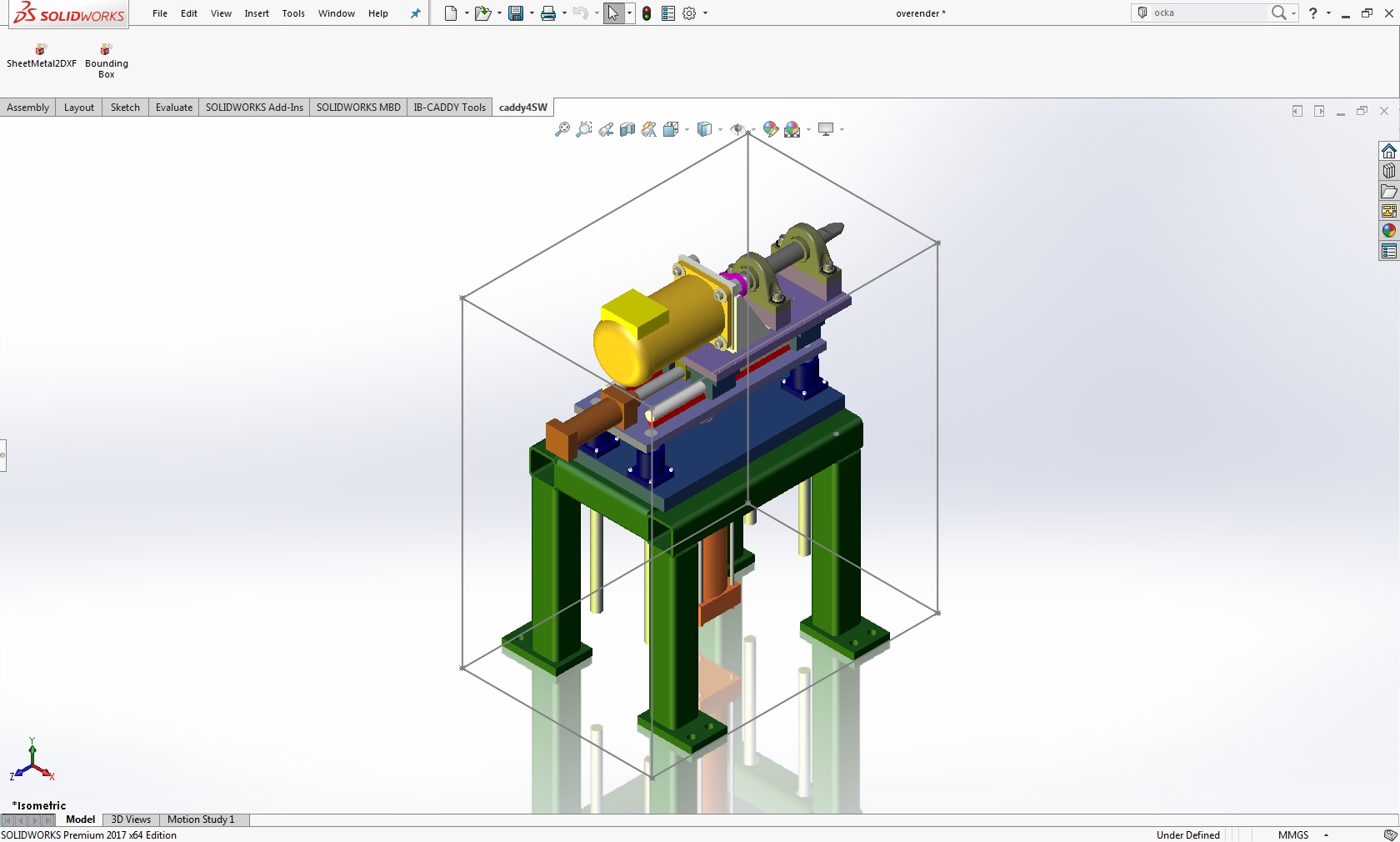Click the Save icon in the toolbar

coord(516,13)
